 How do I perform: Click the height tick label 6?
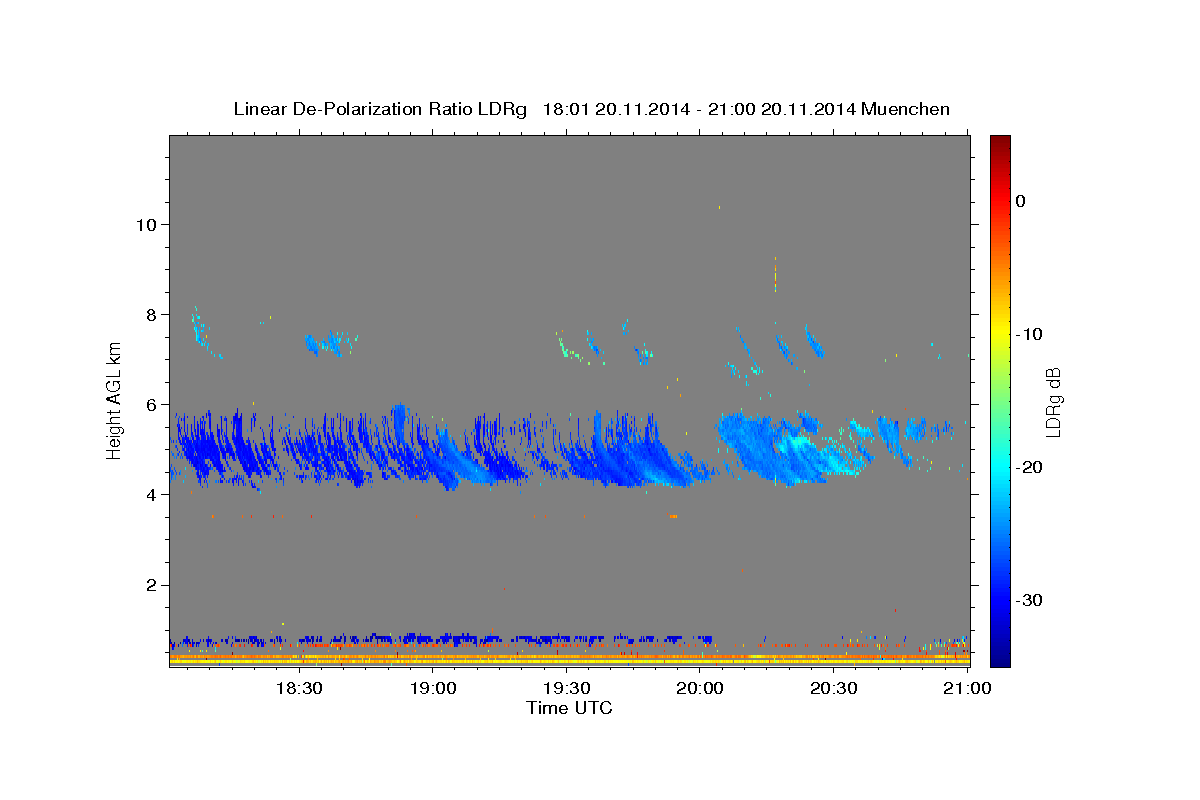152,405
